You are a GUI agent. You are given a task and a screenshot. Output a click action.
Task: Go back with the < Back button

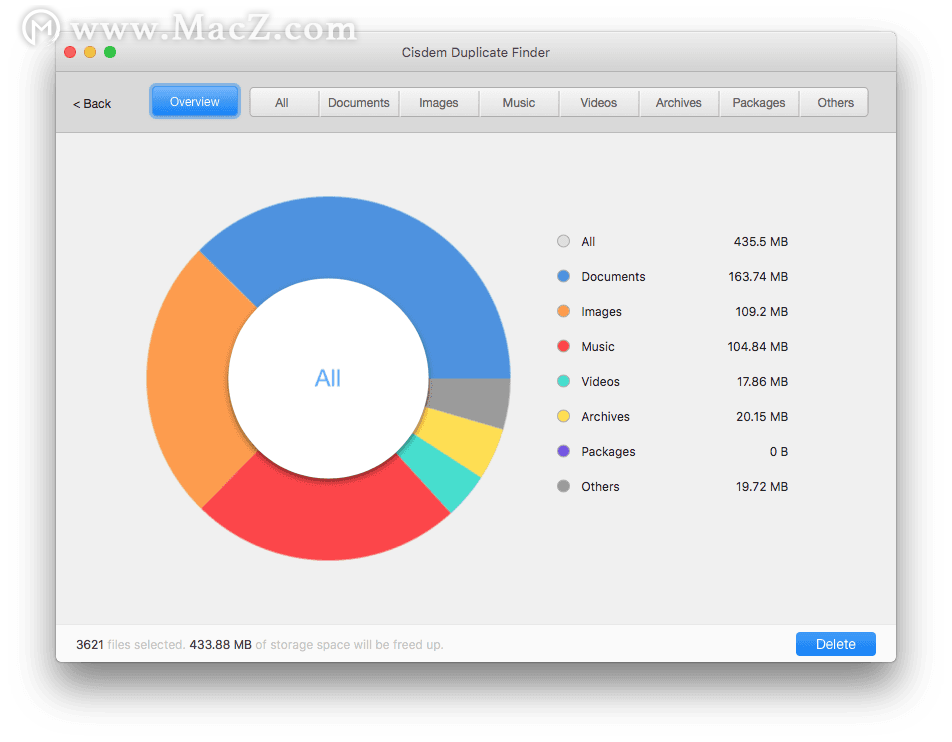[92, 104]
